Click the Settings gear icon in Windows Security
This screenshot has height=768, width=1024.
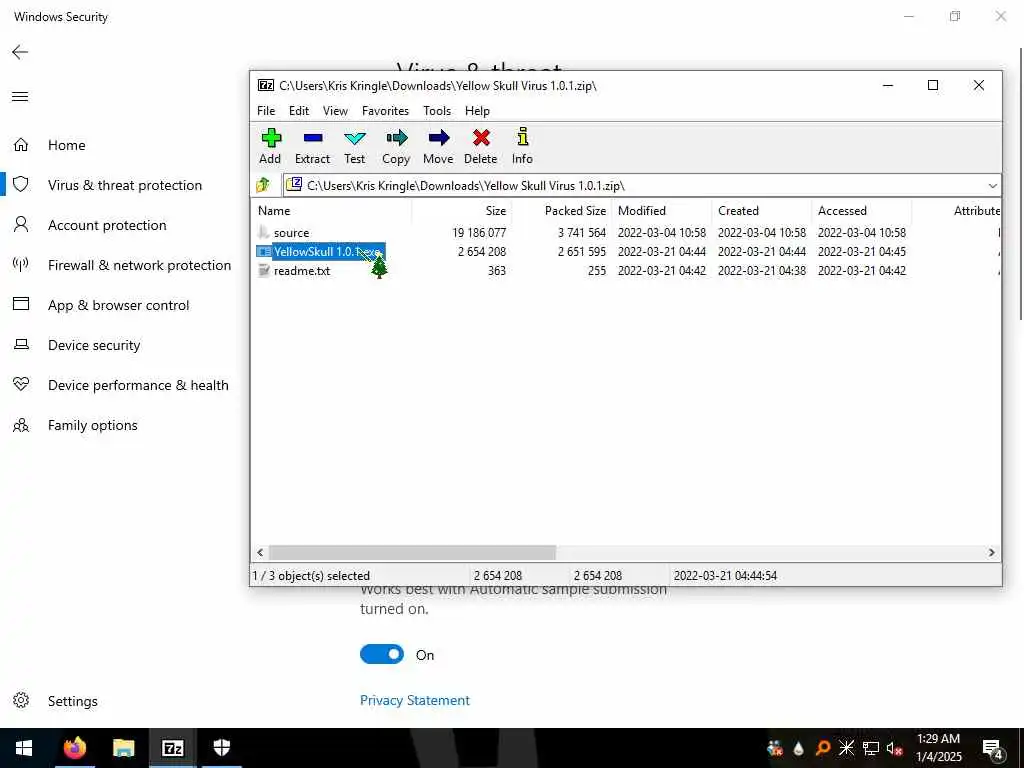[x=21, y=700]
